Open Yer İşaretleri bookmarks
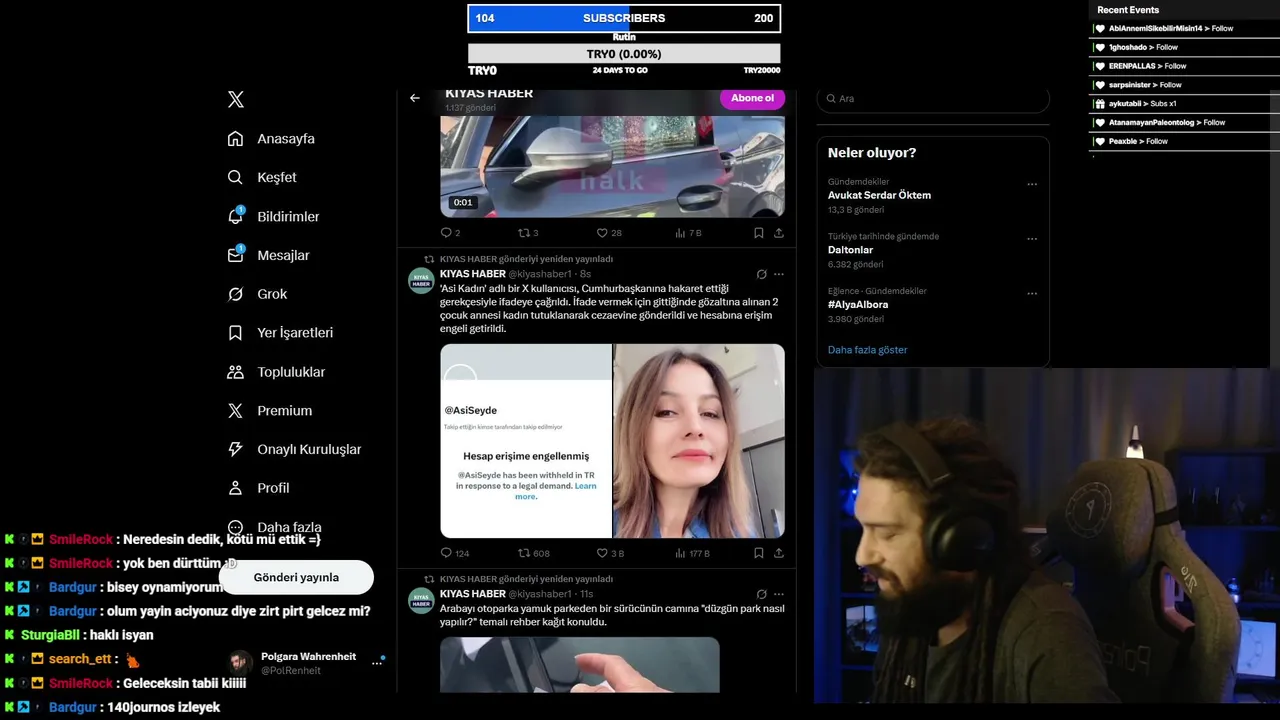1280x720 pixels. (x=280, y=332)
